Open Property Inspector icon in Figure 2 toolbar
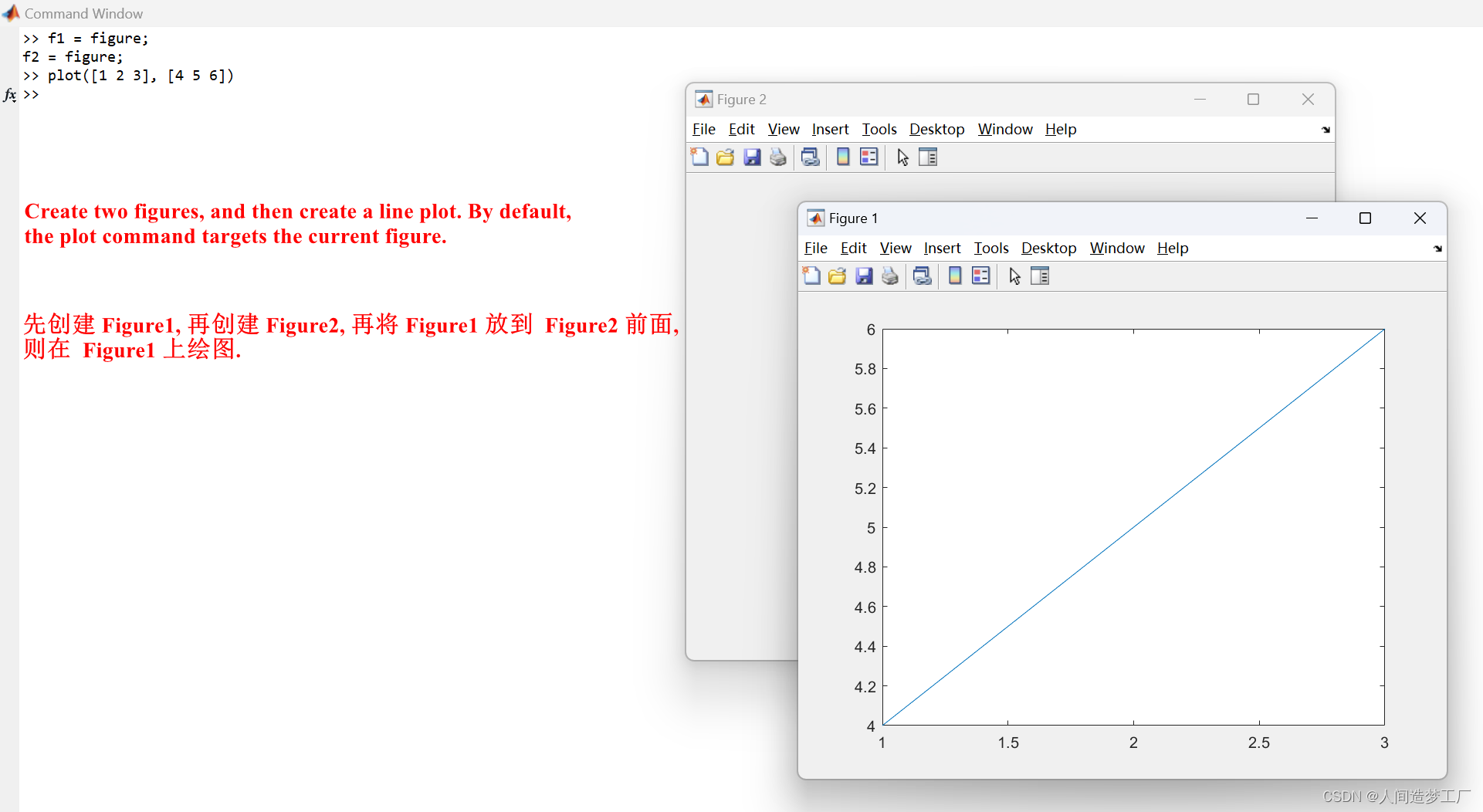Viewport: 1483px width, 812px height. pos(928,157)
